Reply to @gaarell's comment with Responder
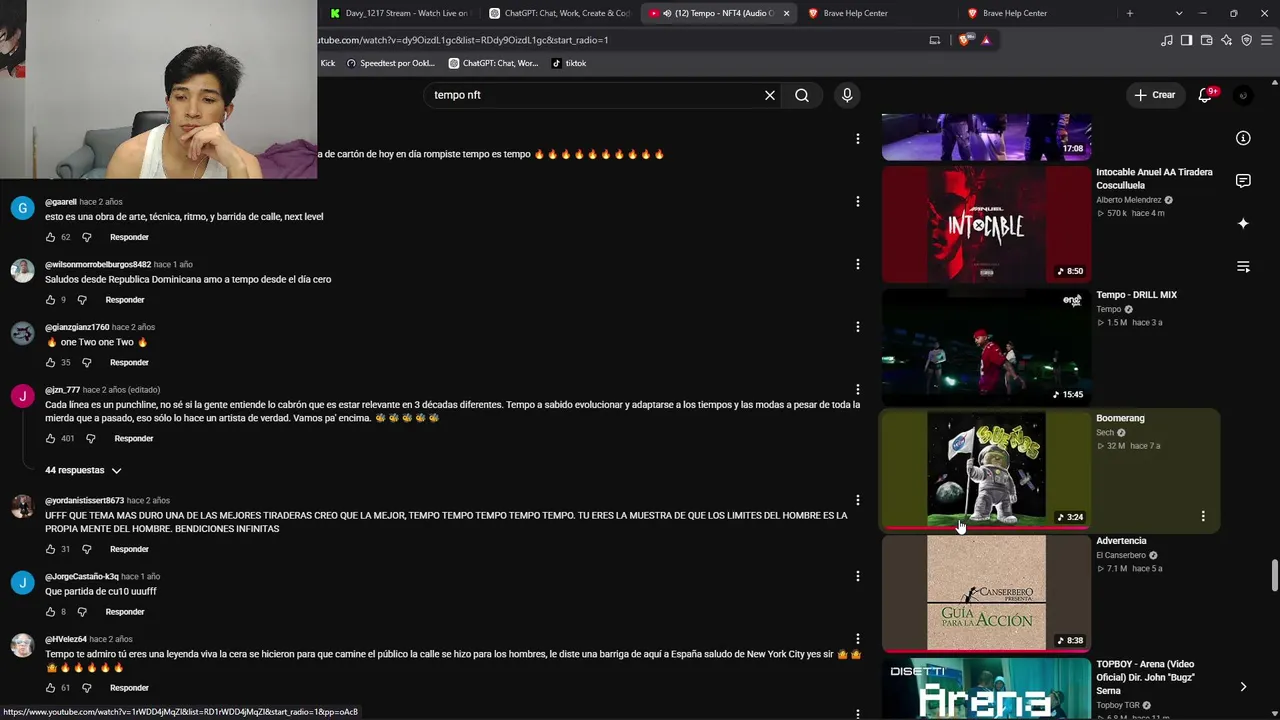Screen dimensions: 1280x720 click(x=129, y=237)
